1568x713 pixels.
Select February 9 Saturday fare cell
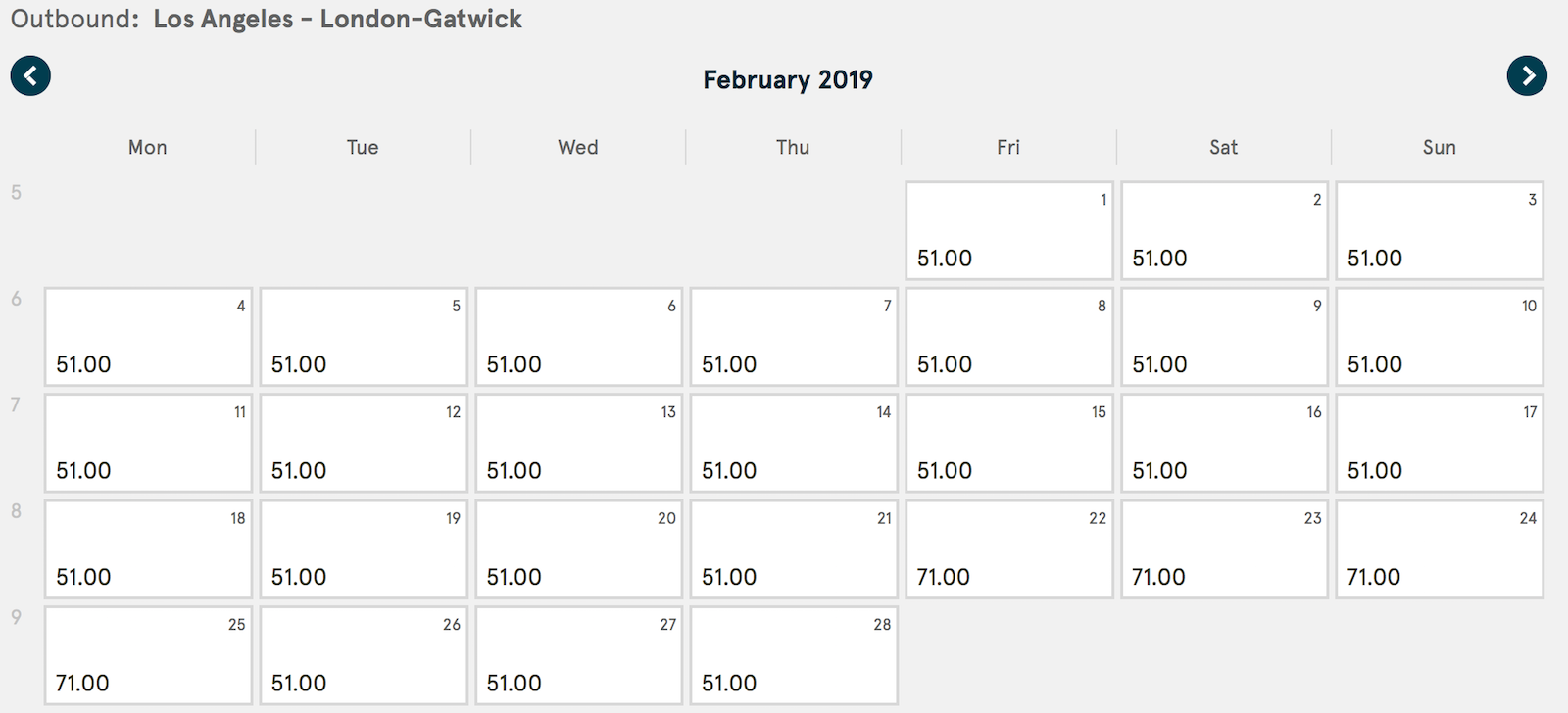click(1224, 337)
